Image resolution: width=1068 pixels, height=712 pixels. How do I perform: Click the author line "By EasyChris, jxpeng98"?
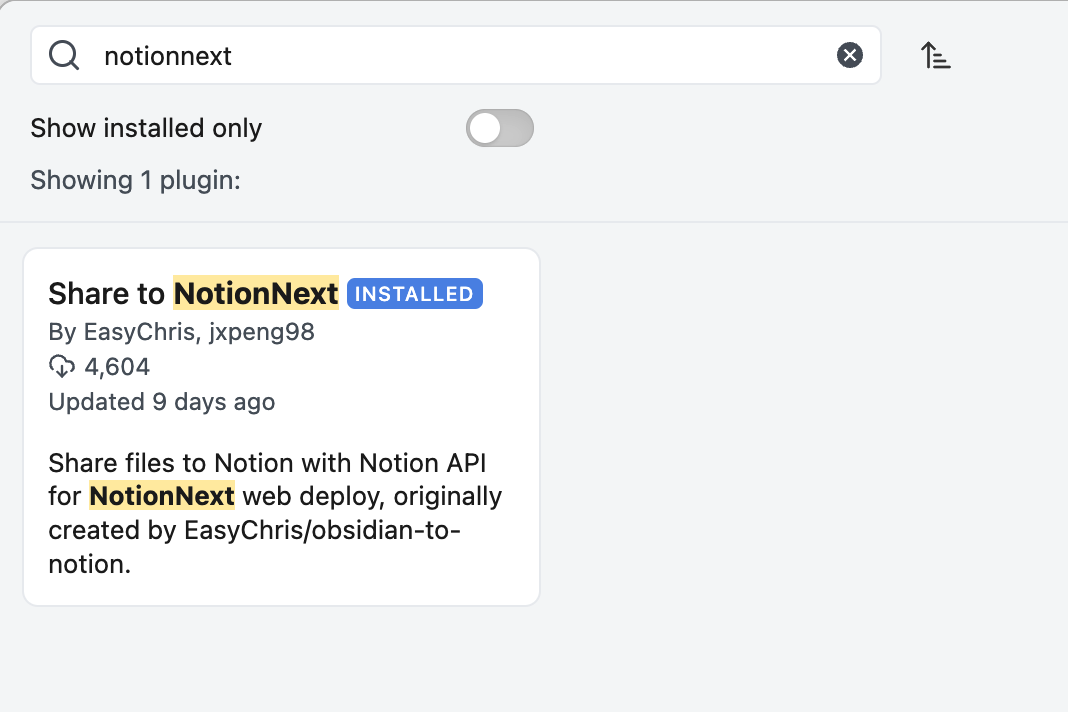click(x=181, y=332)
